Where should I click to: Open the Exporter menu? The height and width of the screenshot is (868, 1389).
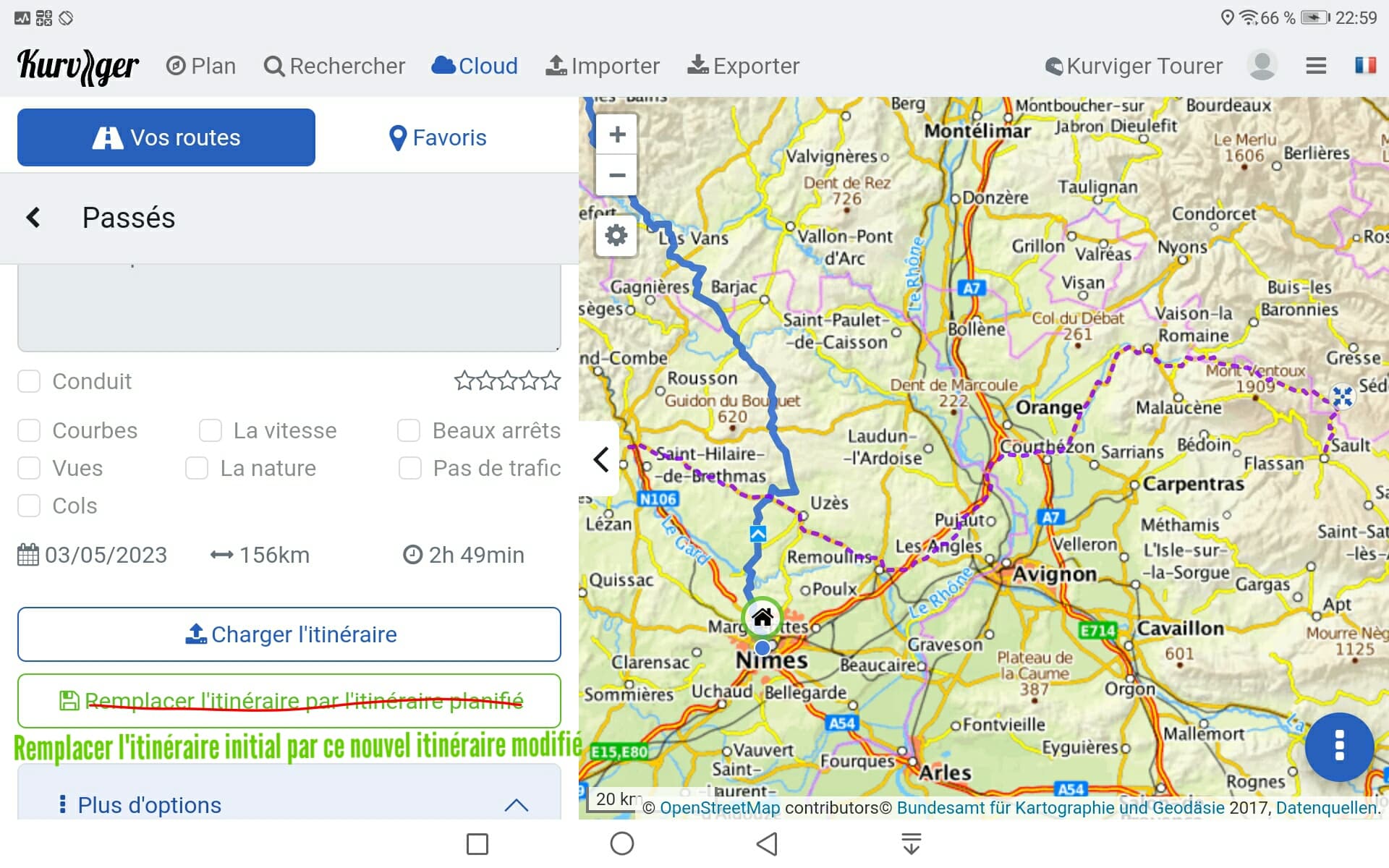[x=743, y=66]
